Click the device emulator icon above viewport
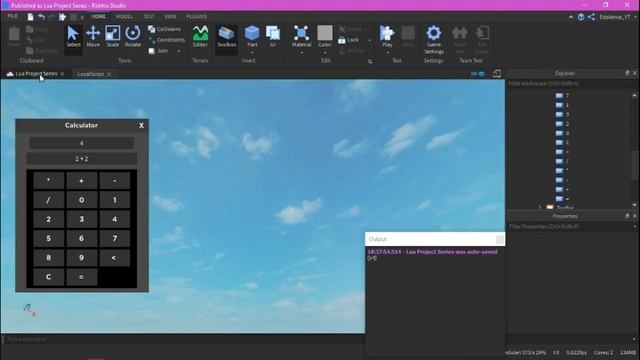 point(497,73)
